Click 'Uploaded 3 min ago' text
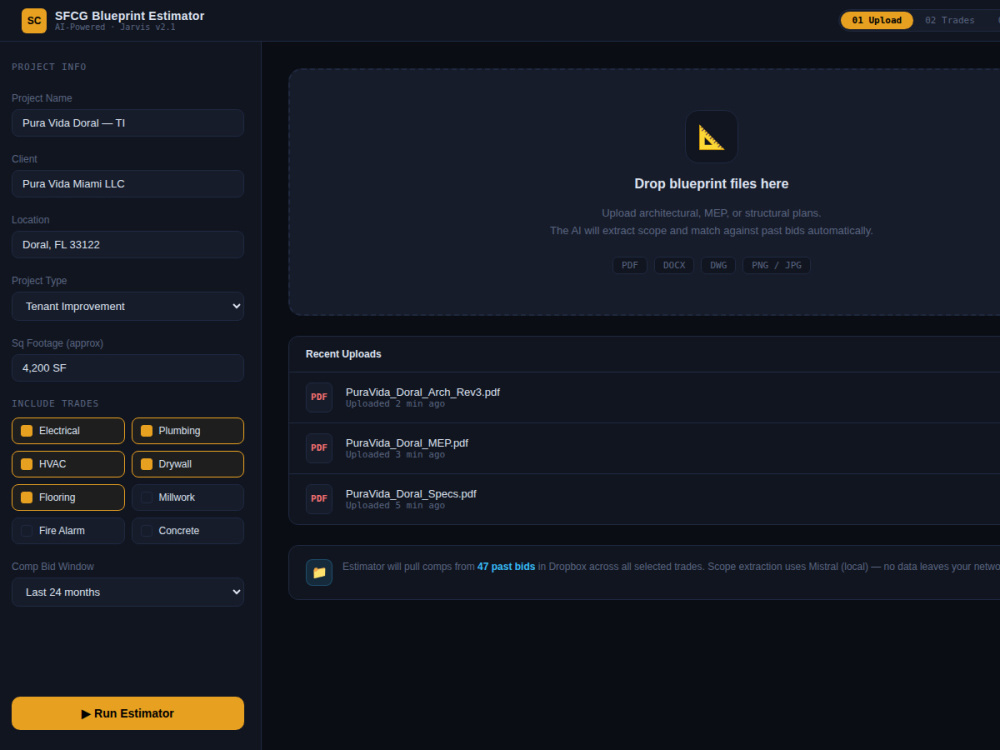The height and width of the screenshot is (750, 1000). 395,455
